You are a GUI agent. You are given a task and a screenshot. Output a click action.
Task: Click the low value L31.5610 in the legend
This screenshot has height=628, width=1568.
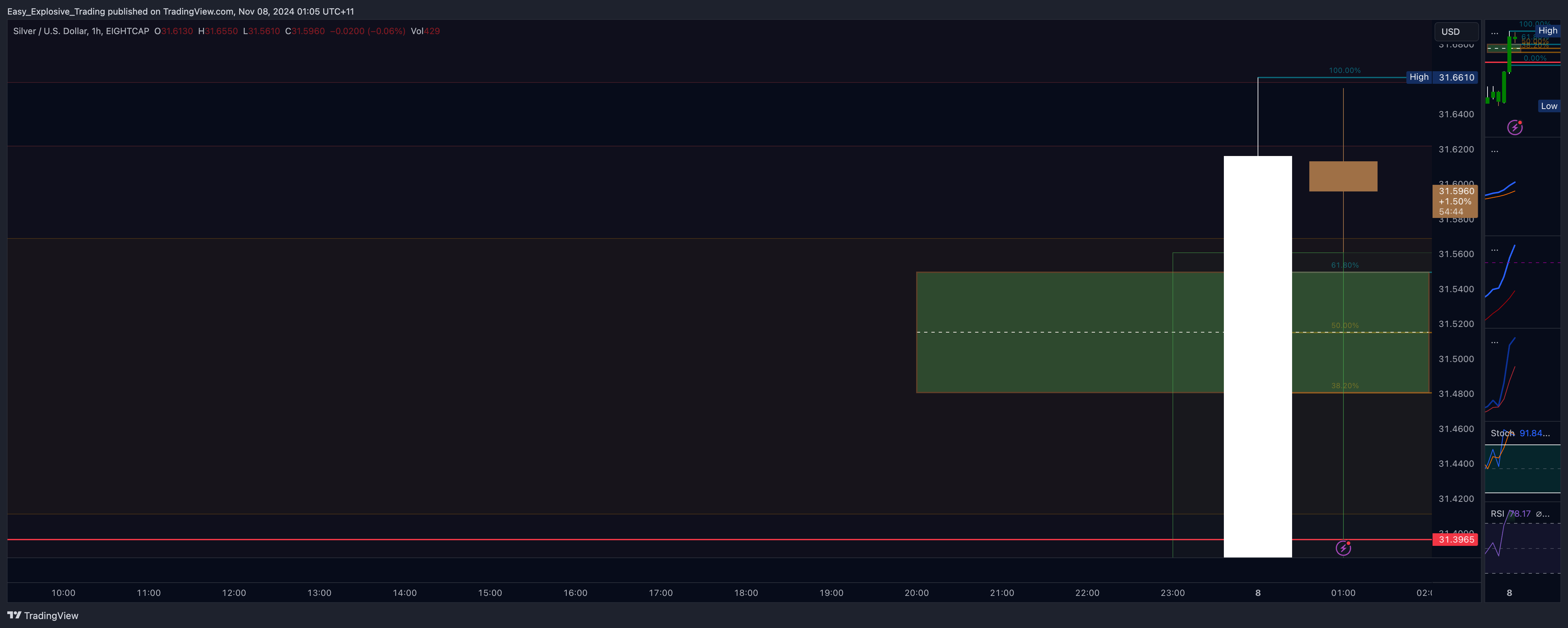point(261,31)
